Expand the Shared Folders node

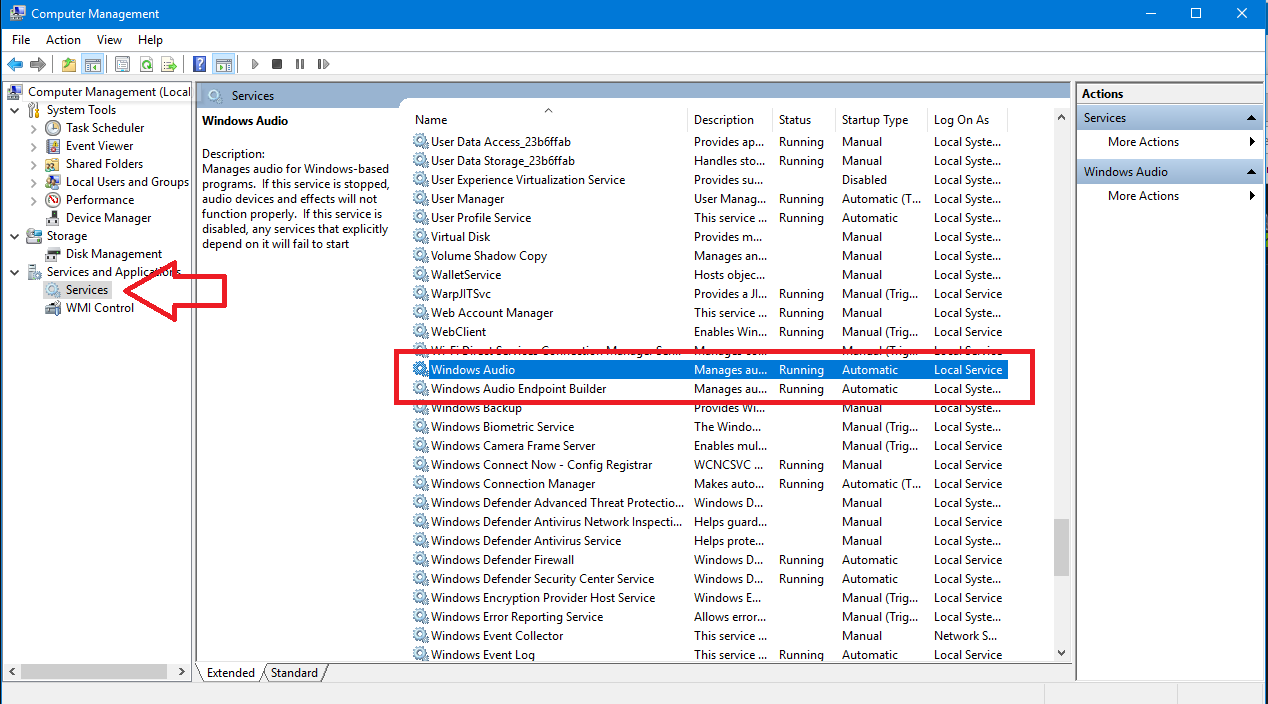(33, 164)
